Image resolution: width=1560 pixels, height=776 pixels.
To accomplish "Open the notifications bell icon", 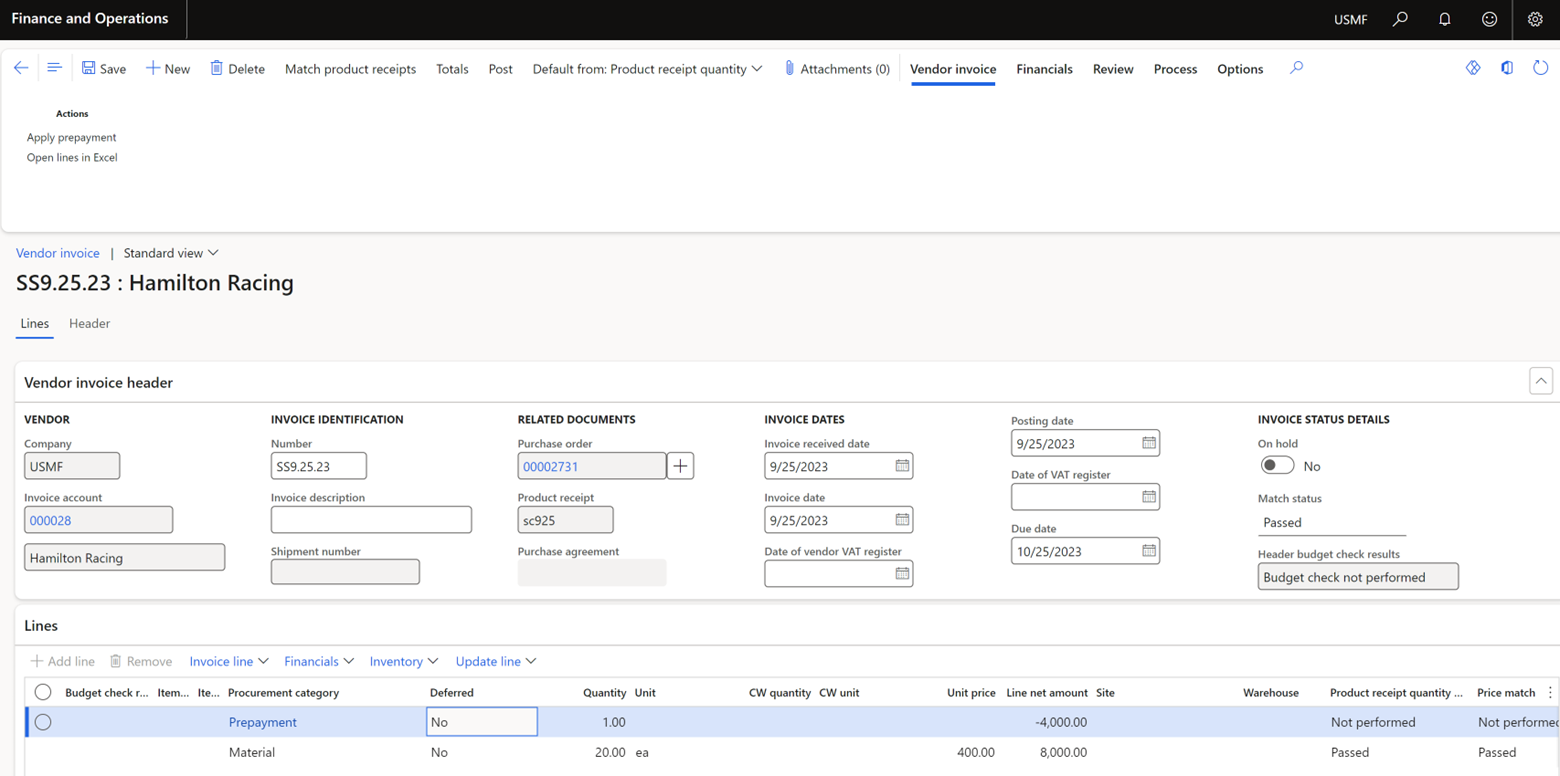I will pyautogui.click(x=1444, y=19).
